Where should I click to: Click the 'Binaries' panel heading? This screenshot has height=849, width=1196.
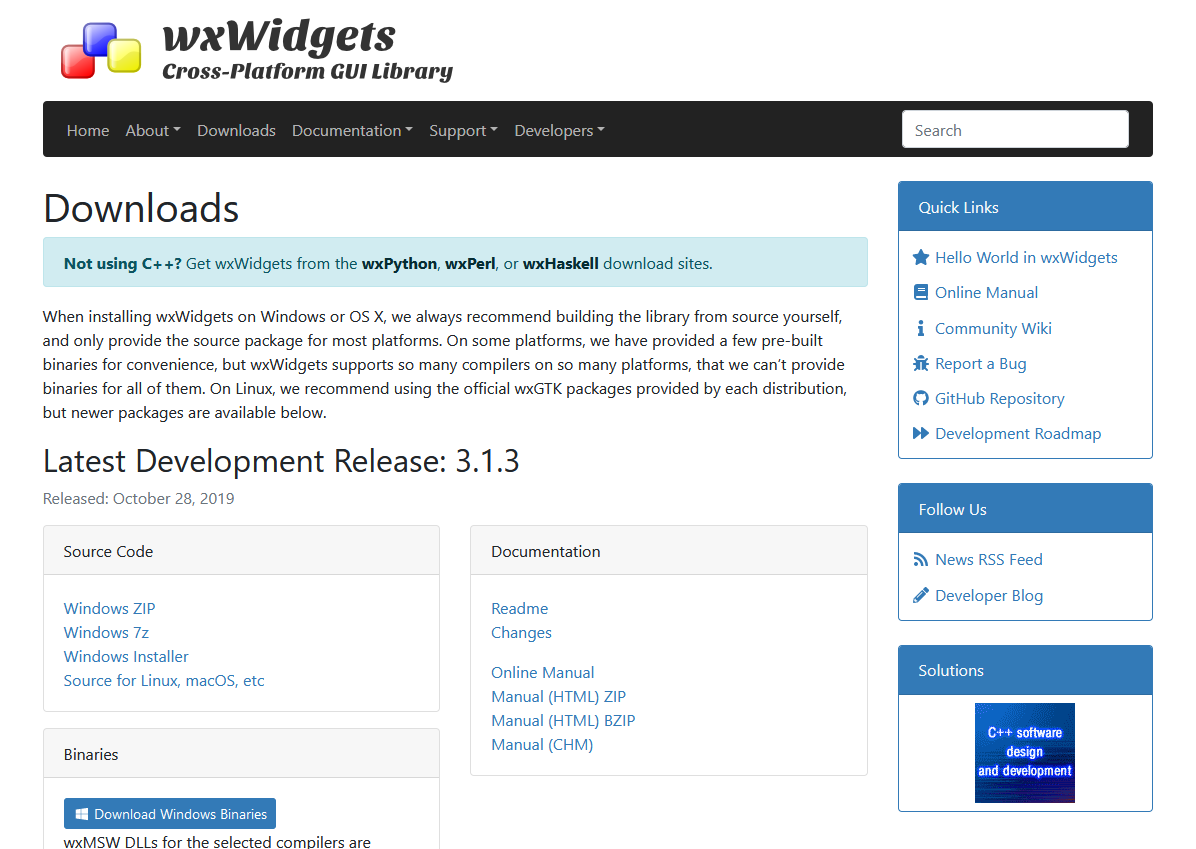91,754
